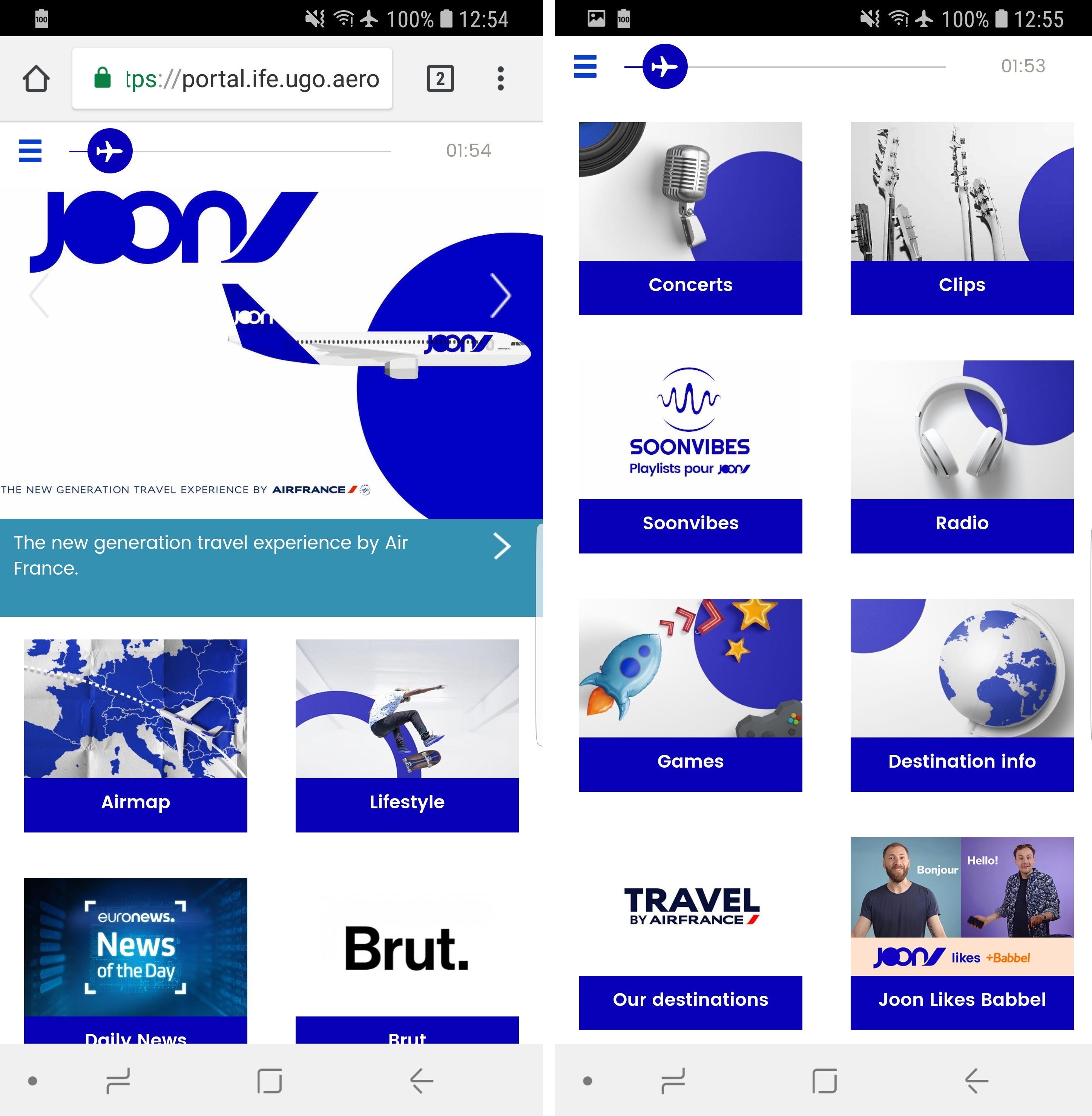Tap Android back arrow on left phone
The height and width of the screenshot is (1116, 1092).
422,1081
